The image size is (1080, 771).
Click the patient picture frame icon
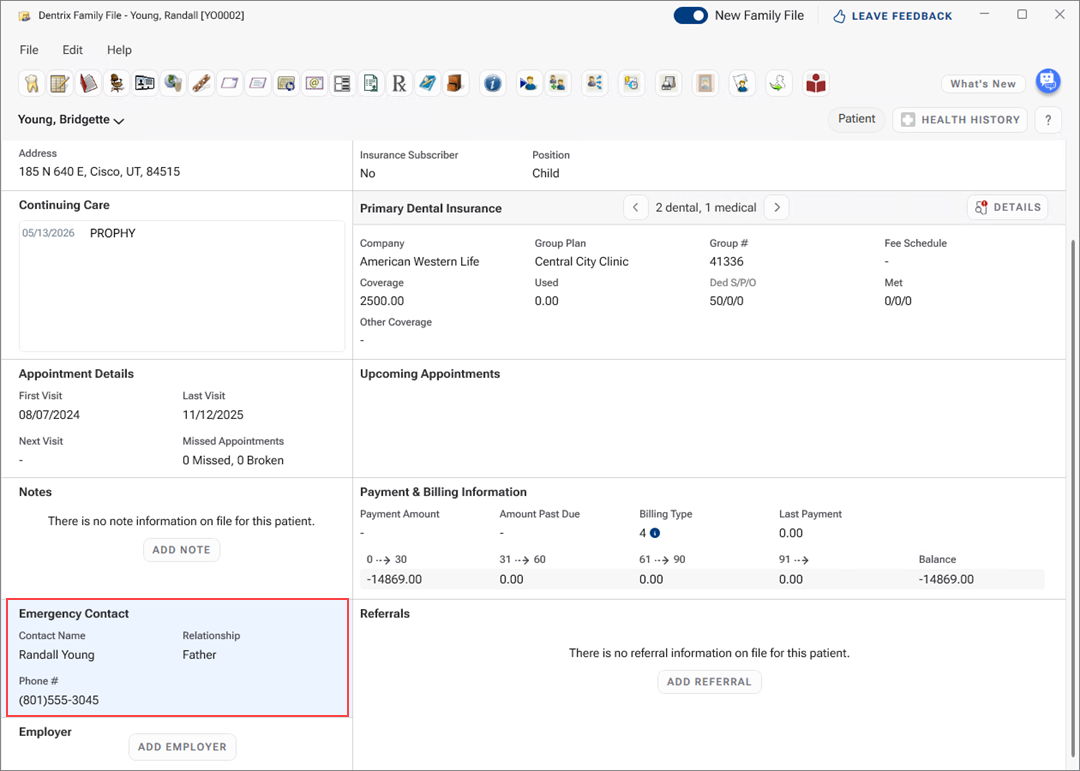click(705, 84)
